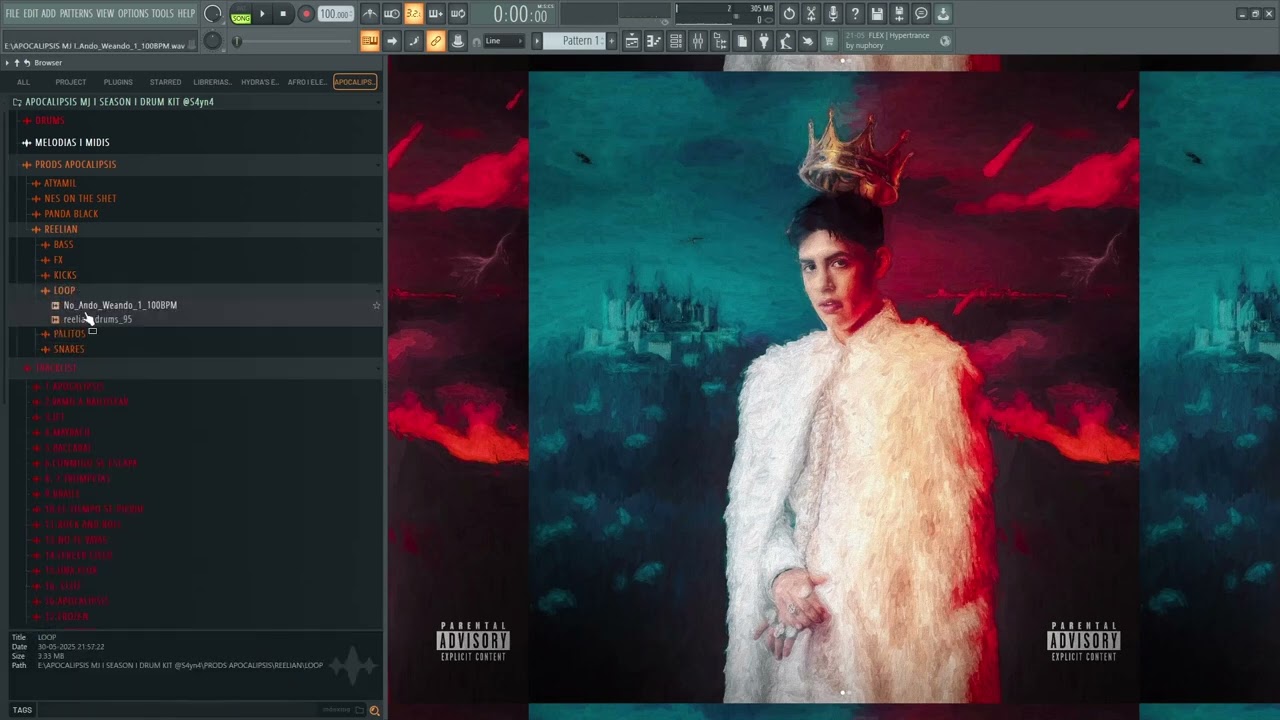Toggle loop recording
Image resolution: width=1280 pixels, height=720 pixels.
[x=458, y=14]
